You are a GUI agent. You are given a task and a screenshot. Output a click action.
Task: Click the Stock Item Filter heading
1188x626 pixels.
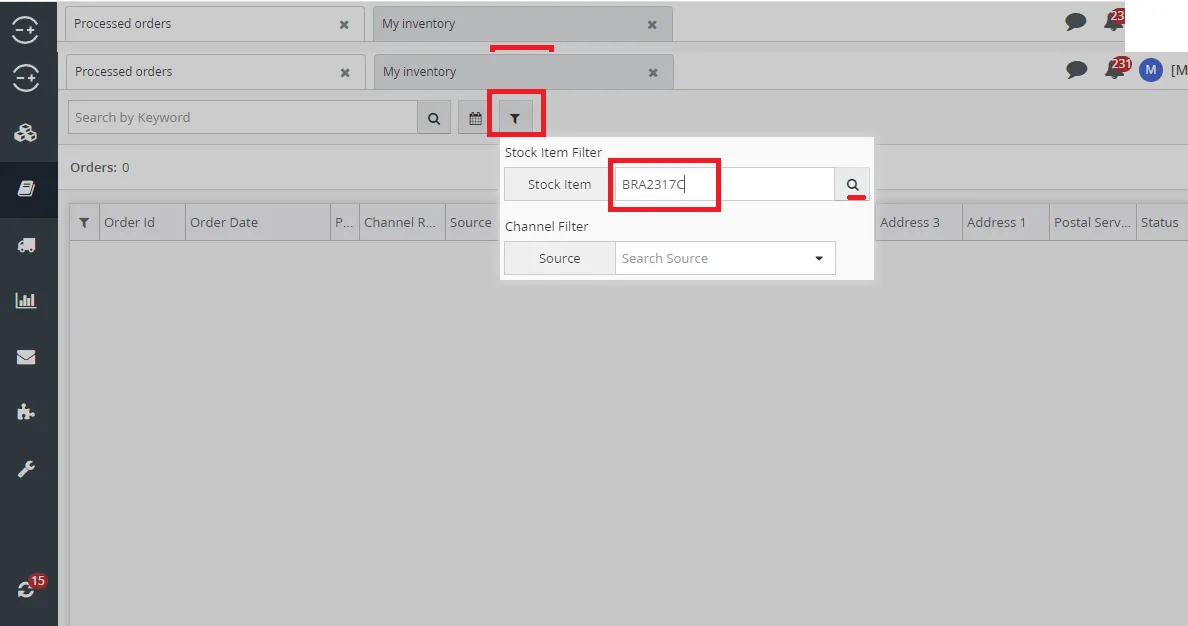coord(553,152)
